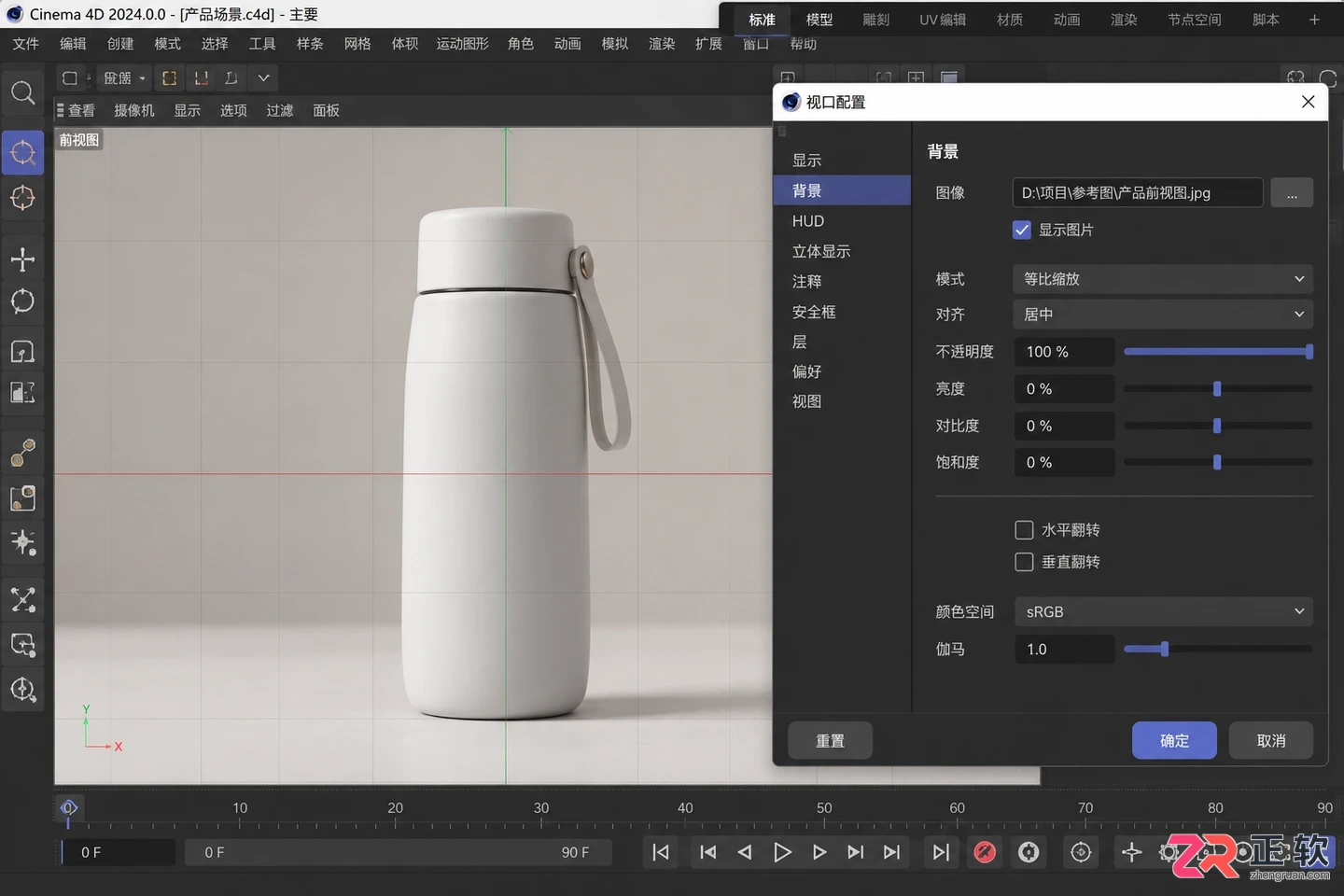Click the magnifier search icon in left toolbar

22,92
